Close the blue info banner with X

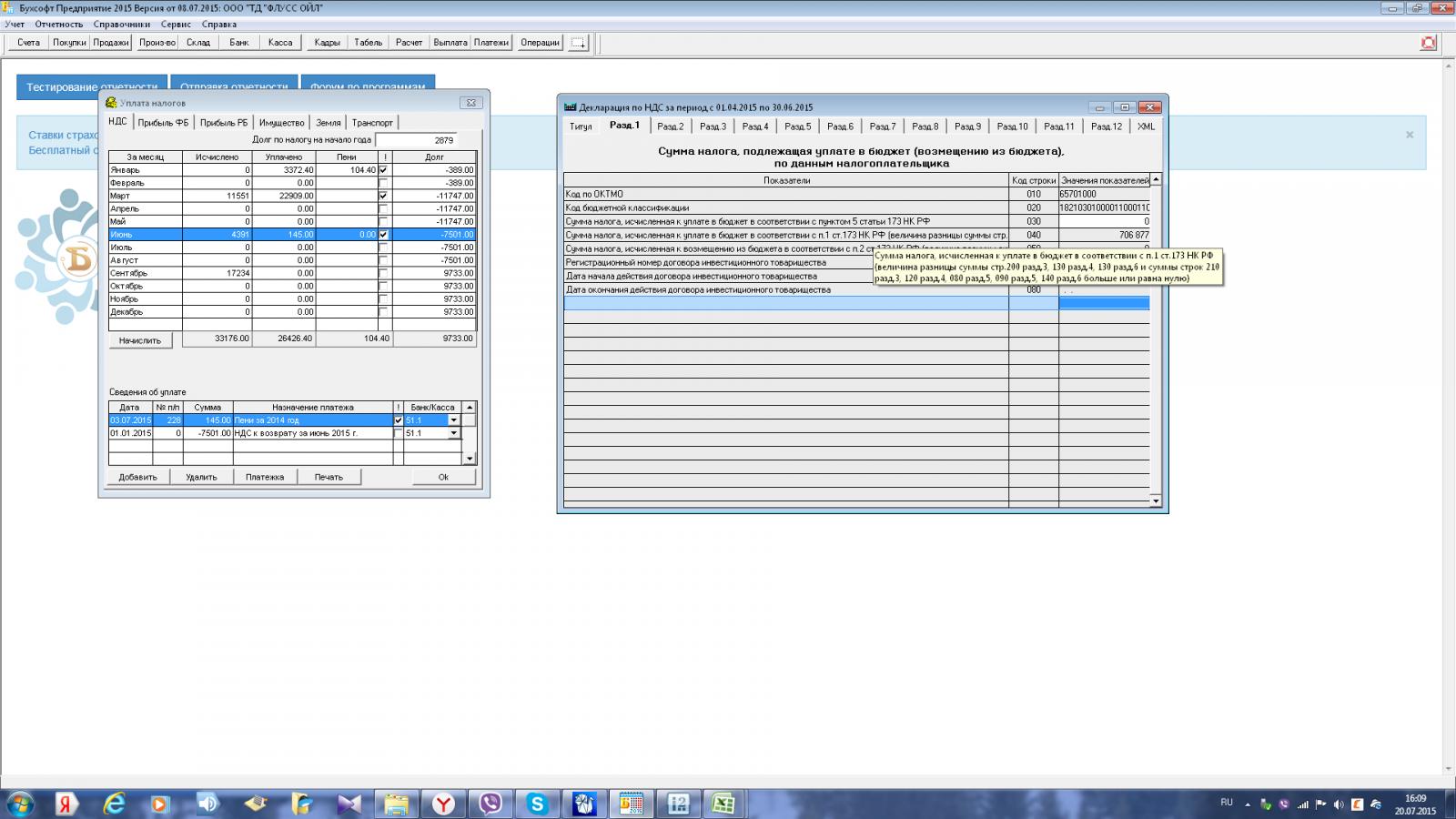coord(1410,135)
